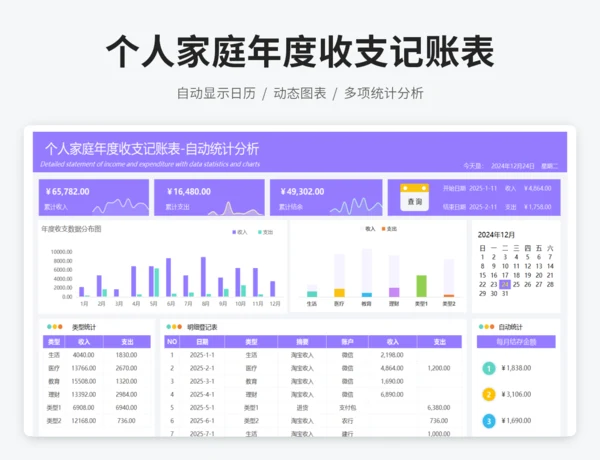Click the teal 支出 legend swatch in the annual chart
The width and height of the screenshot is (600, 460).
click(260, 232)
